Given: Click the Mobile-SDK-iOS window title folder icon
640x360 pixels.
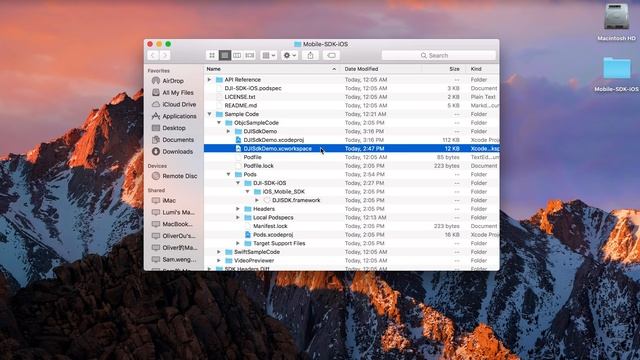Looking at the screenshot, I should tap(298, 44).
